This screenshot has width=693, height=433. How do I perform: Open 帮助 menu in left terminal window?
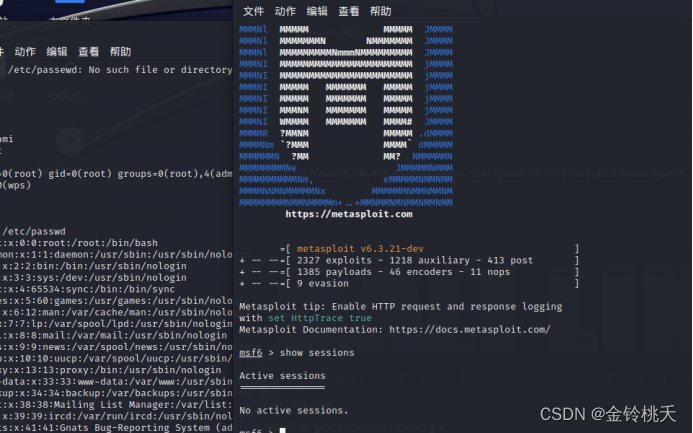pyautogui.click(x=121, y=52)
